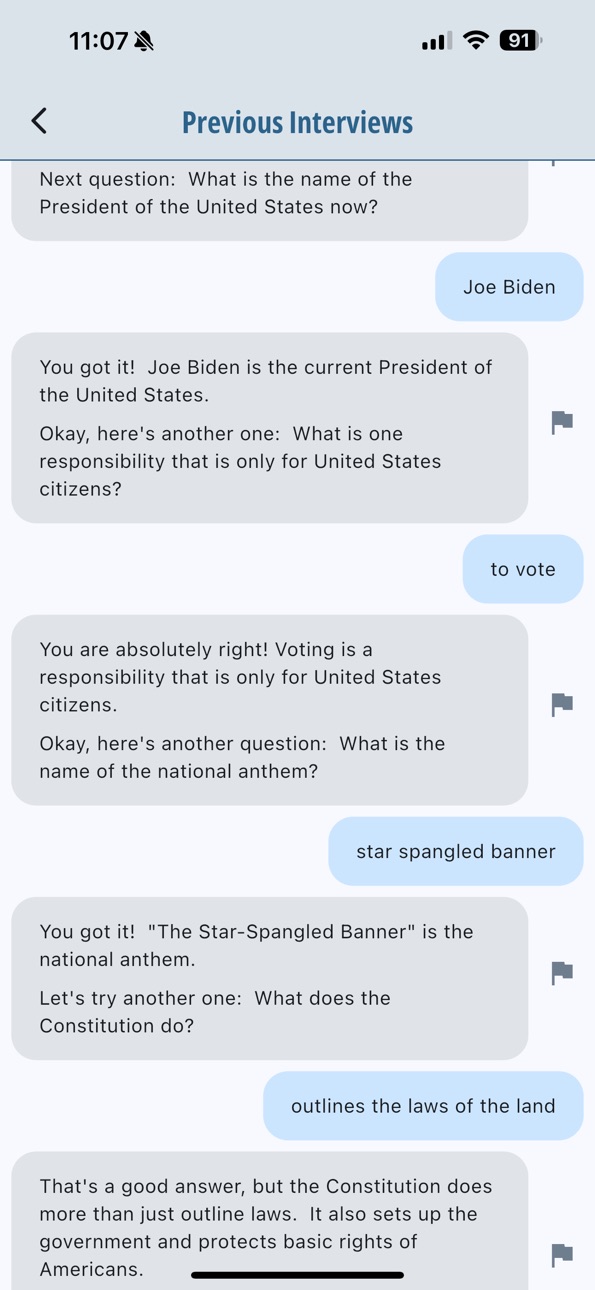Tap the responsibility for citizens question message
The height and width of the screenshot is (1290, 595).
270,428
